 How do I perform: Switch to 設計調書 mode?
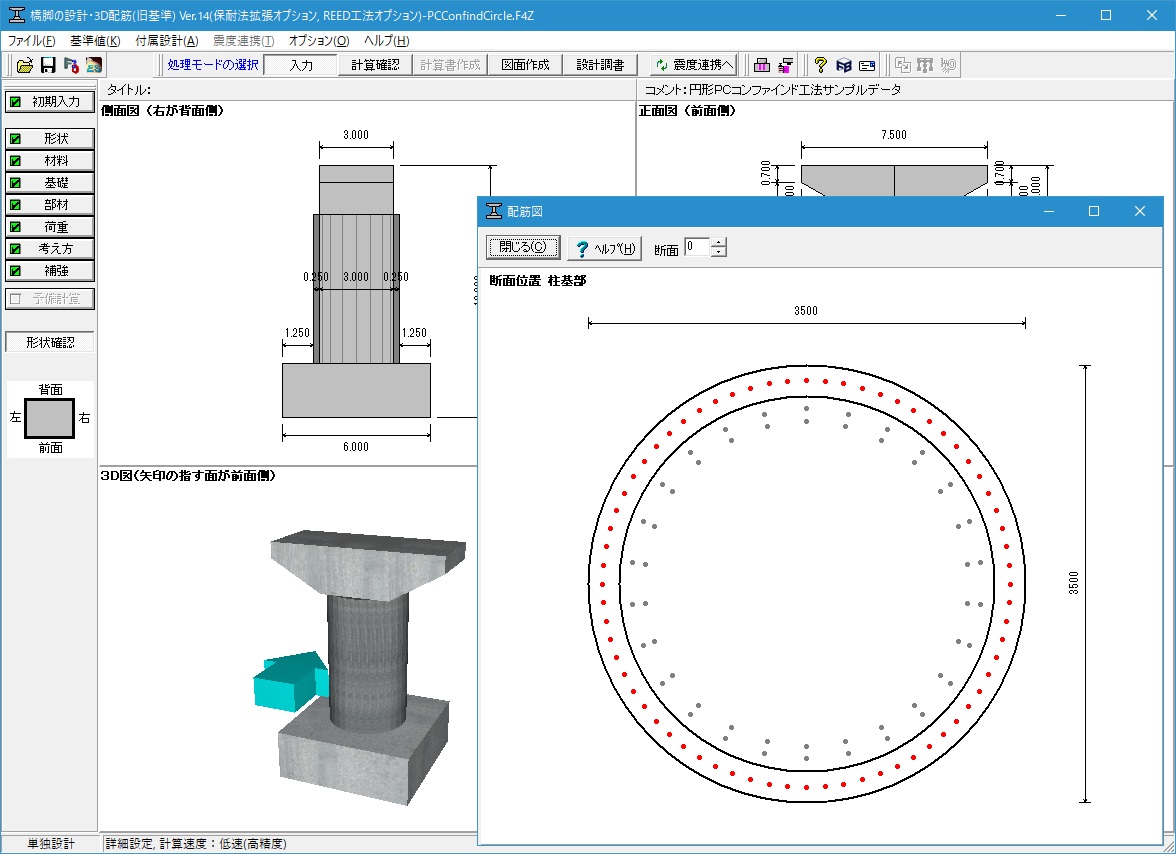pos(600,65)
